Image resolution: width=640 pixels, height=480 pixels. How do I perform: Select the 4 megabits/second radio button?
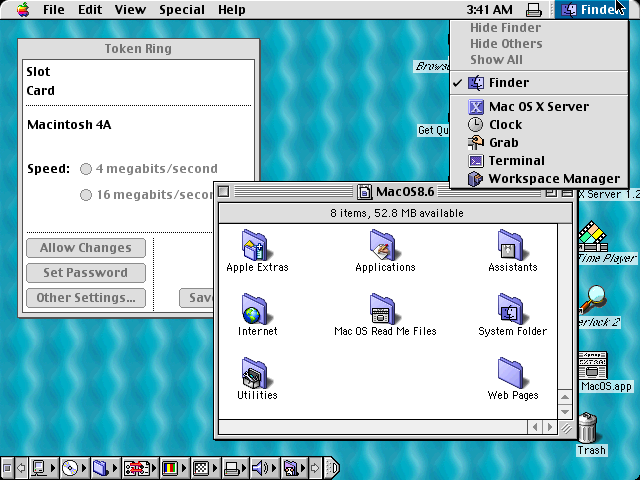coord(86,169)
